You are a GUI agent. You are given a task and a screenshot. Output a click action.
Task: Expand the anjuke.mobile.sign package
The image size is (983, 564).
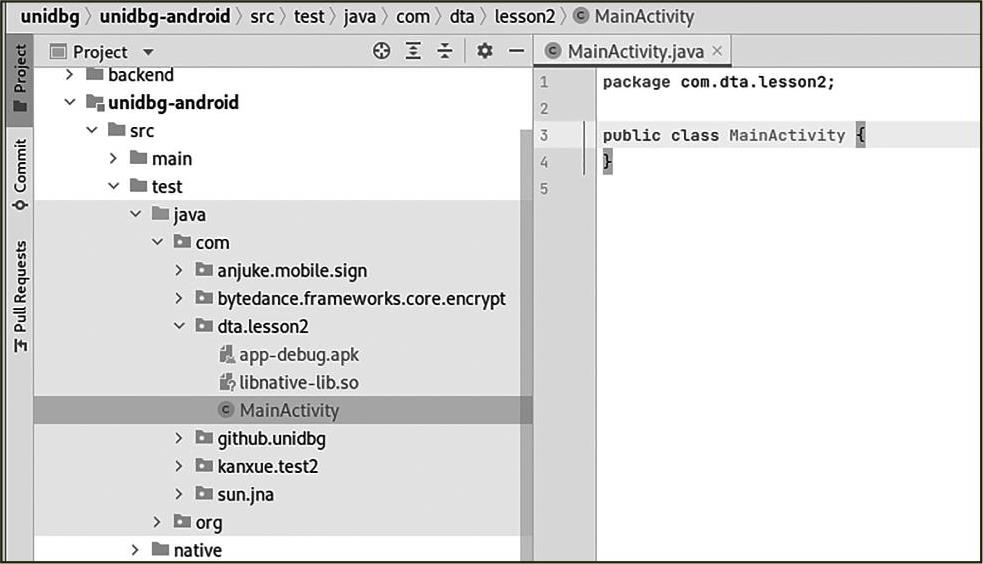pyautogui.click(x=179, y=270)
